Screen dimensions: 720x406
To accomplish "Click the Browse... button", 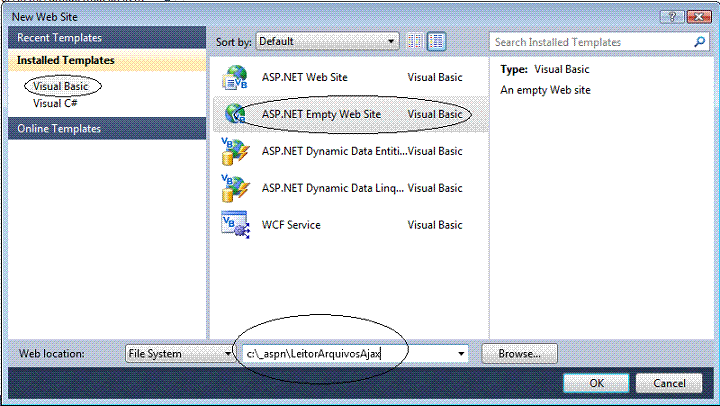I will (518, 353).
